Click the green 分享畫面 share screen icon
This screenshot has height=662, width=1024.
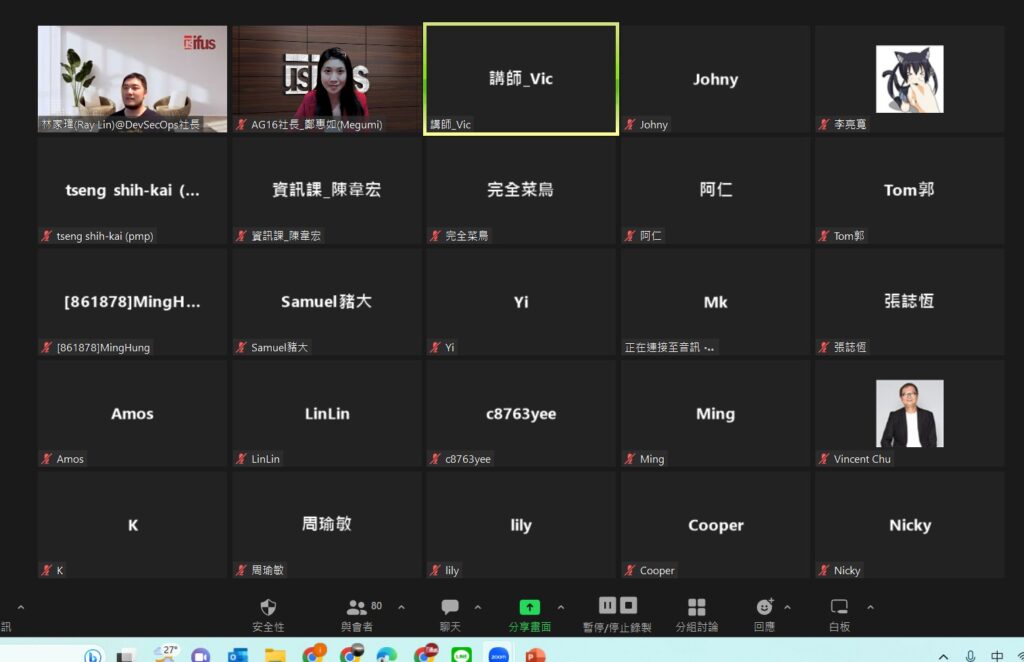(529, 607)
